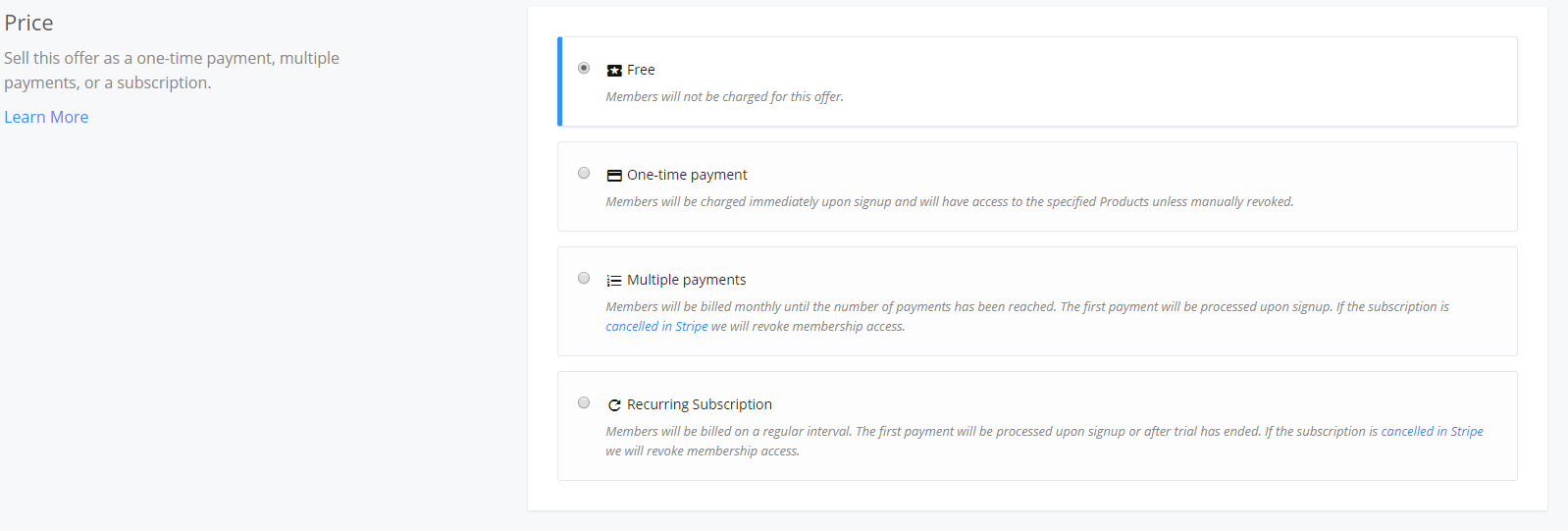Click the One-time payment label text
Image resolution: width=1568 pixels, height=531 pixels.
(x=687, y=175)
